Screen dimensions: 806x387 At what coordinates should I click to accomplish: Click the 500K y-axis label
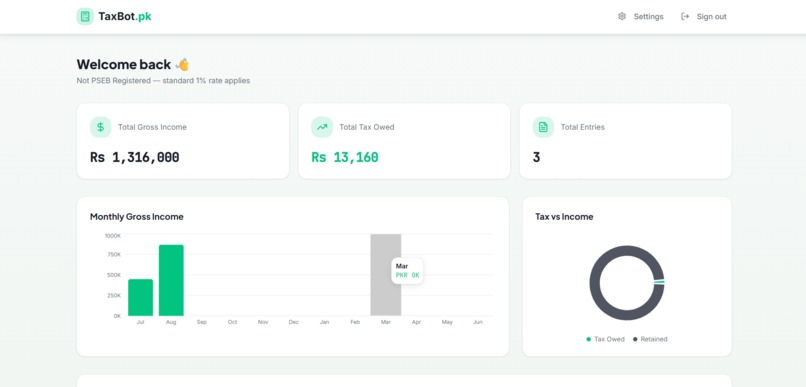[x=114, y=275]
